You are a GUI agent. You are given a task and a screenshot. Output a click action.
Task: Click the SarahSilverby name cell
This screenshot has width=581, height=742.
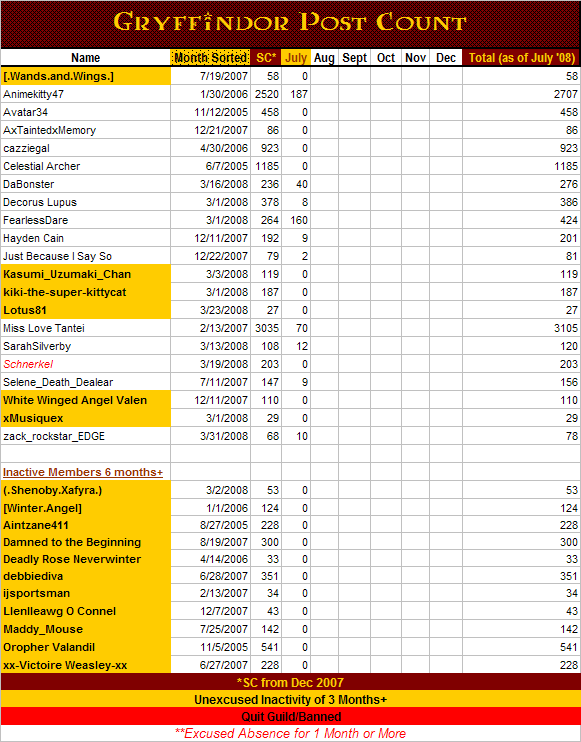pos(86,346)
